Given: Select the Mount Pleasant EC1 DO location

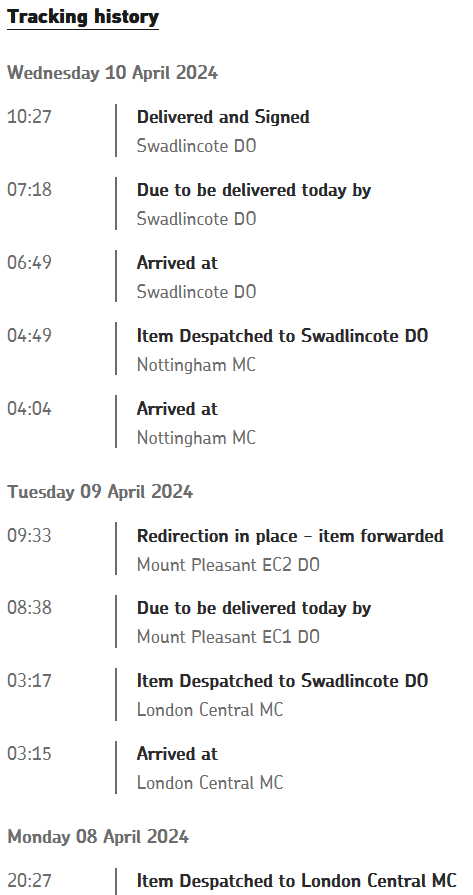Looking at the screenshot, I should [x=228, y=637].
